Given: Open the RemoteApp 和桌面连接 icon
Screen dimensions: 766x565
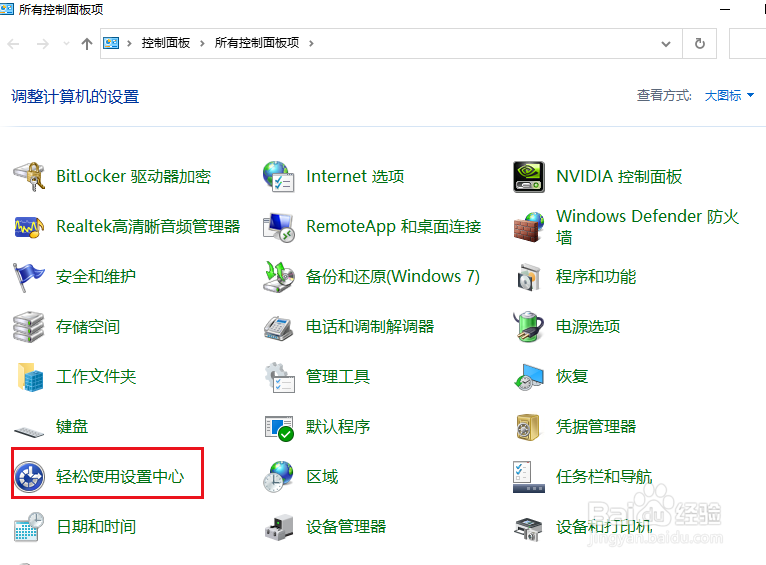Looking at the screenshot, I should 278,227.
